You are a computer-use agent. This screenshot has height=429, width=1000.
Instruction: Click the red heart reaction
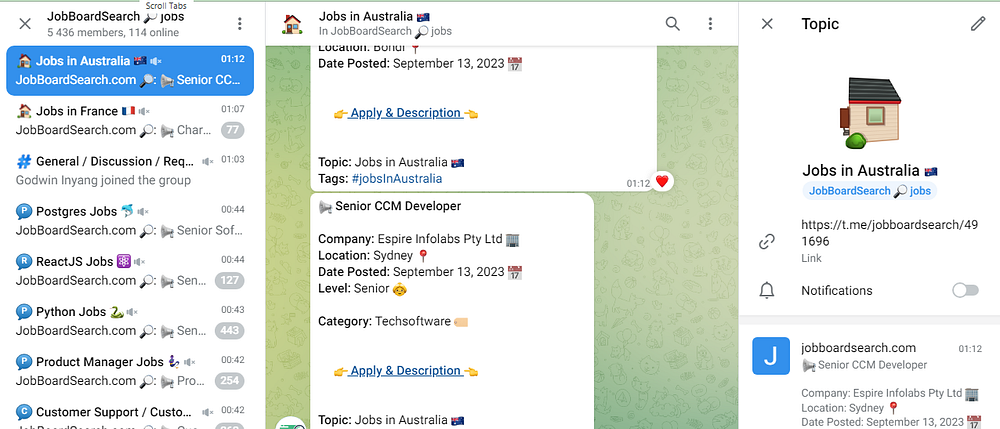[x=662, y=182]
